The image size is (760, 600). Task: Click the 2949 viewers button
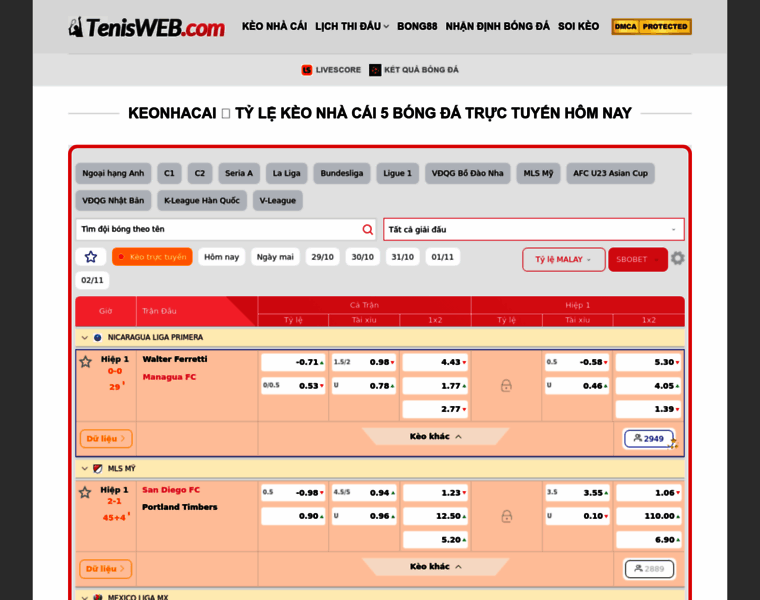coord(649,439)
